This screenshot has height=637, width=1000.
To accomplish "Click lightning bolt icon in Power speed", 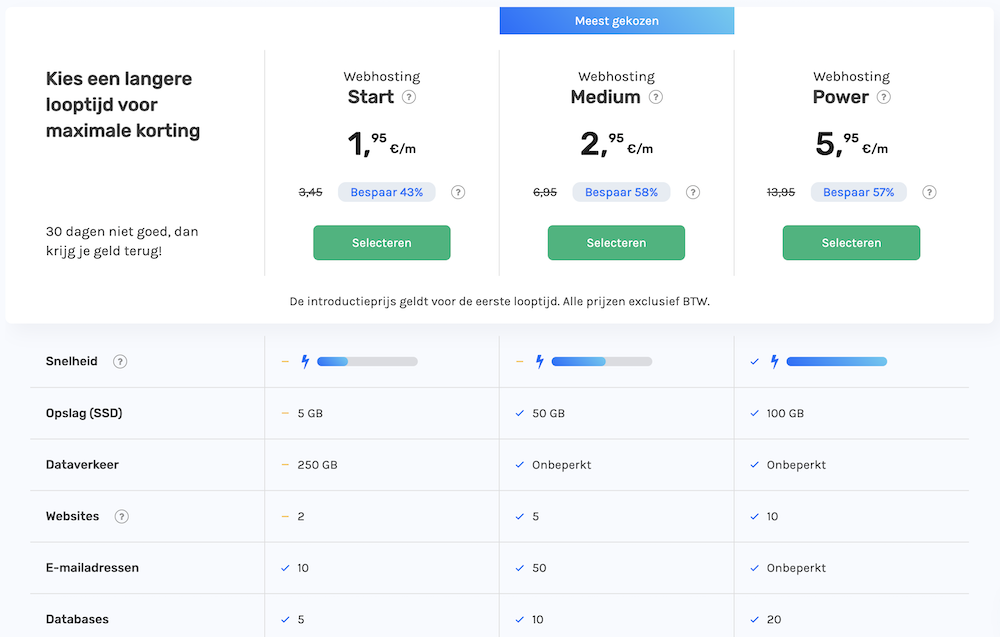I will tap(774, 362).
